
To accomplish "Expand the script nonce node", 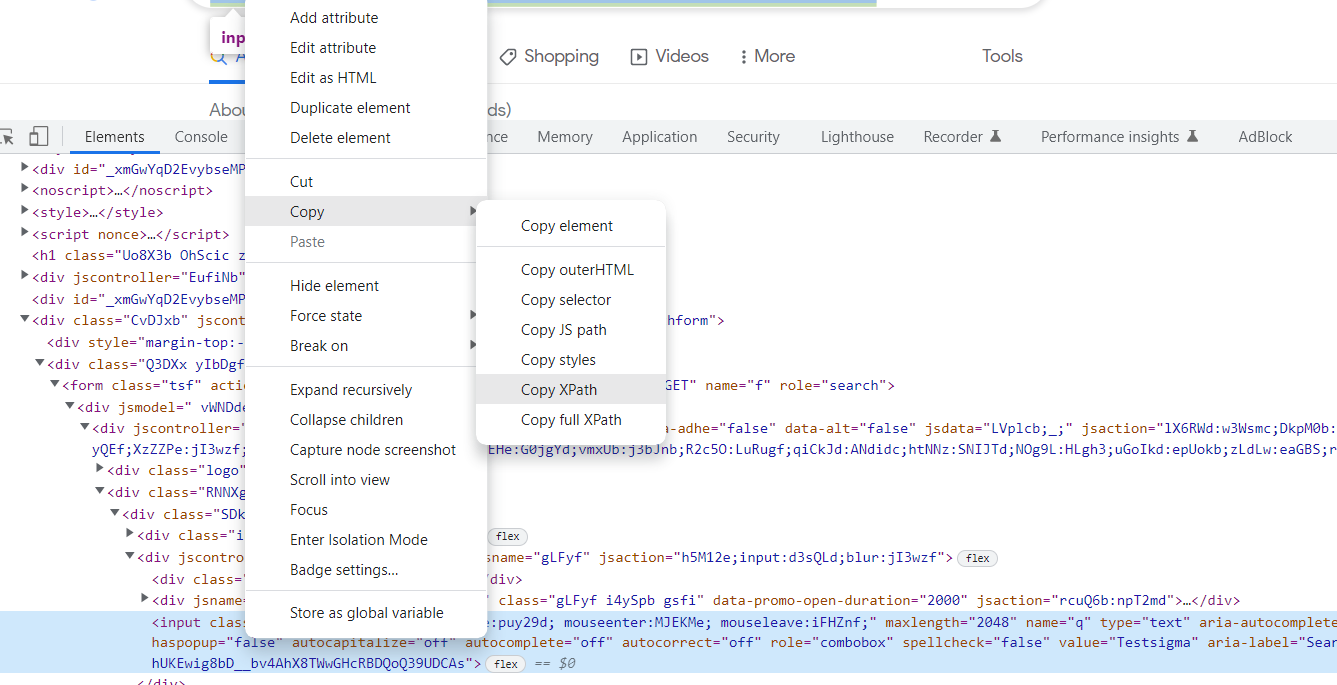I will click(x=25, y=234).
